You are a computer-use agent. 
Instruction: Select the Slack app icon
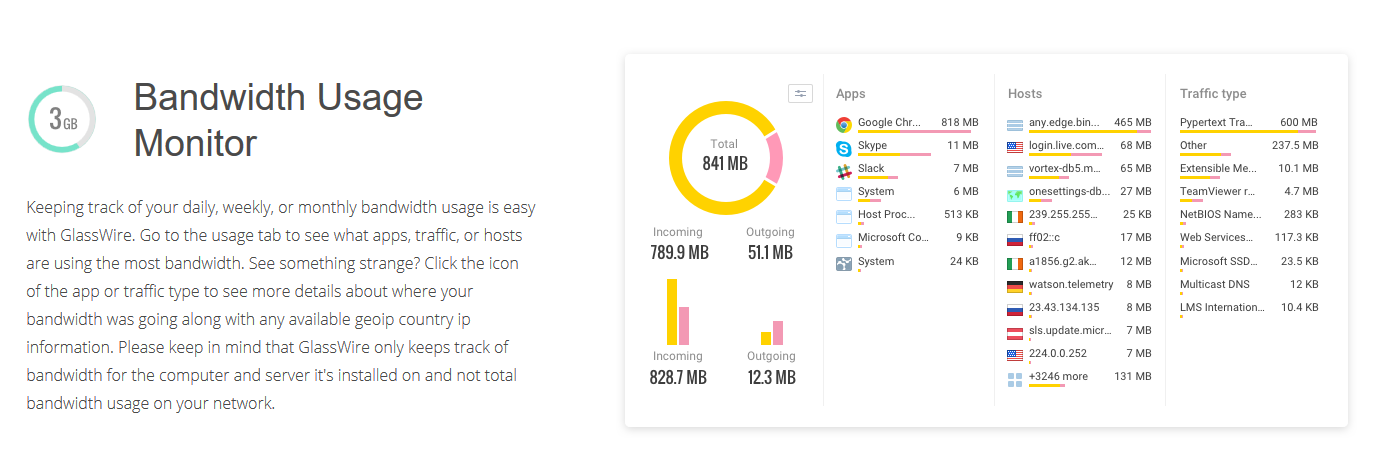[844, 170]
